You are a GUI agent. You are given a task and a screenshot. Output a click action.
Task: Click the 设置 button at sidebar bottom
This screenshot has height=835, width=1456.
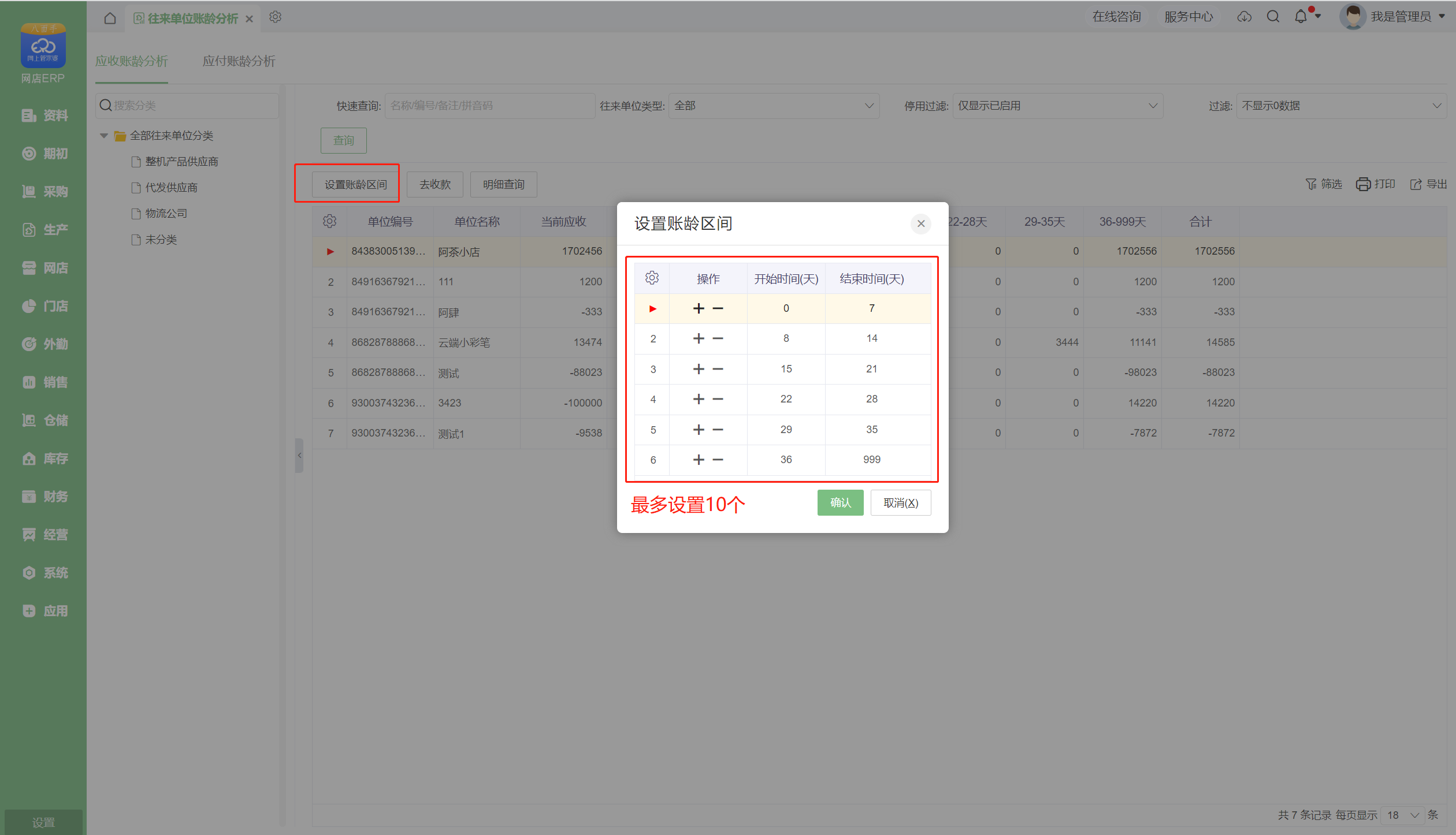[43, 822]
